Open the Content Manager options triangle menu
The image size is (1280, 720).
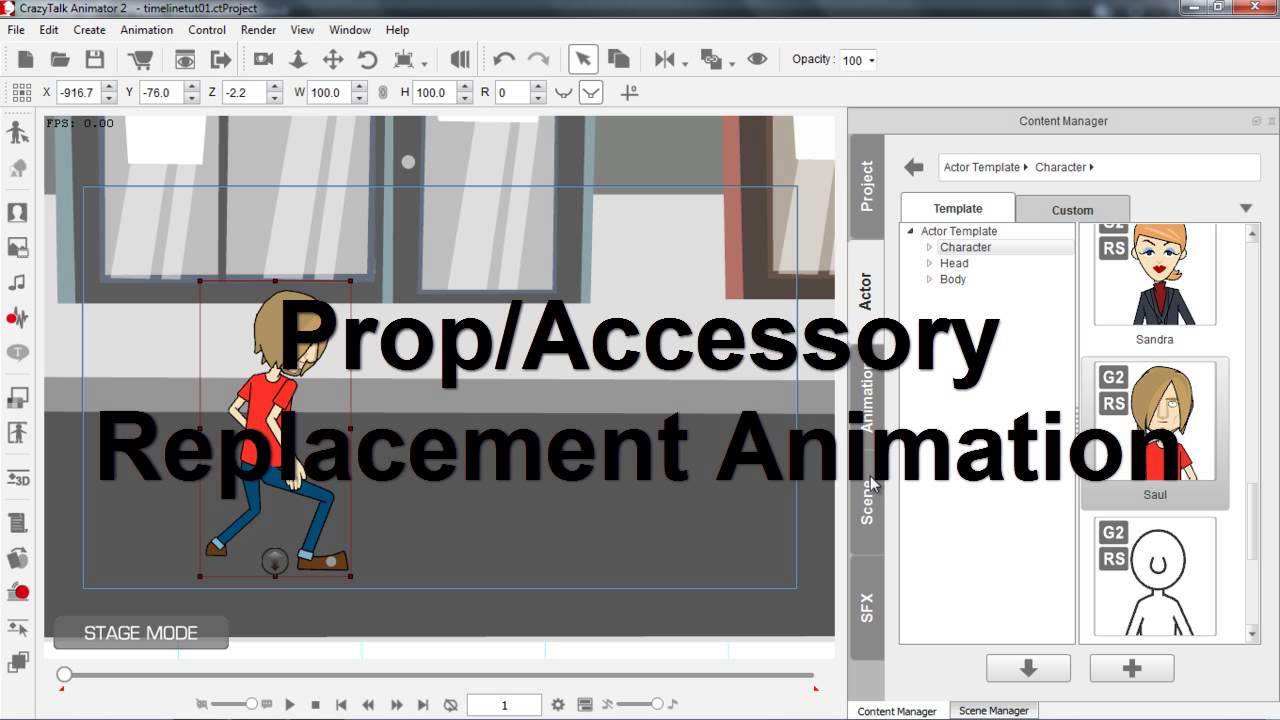tap(1246, 208)
